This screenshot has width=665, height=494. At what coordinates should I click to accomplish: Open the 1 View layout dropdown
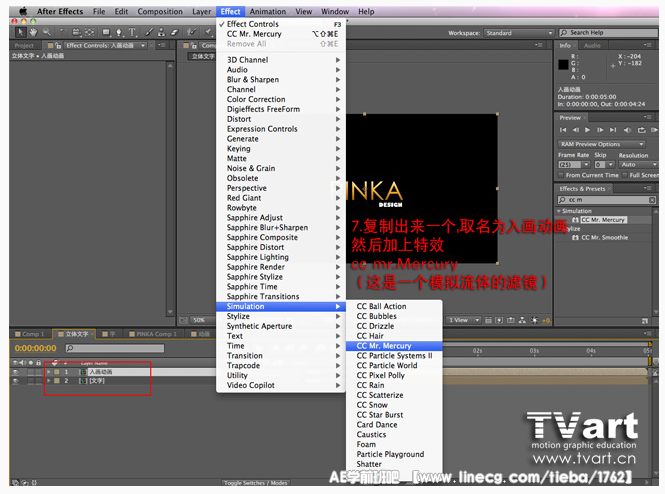[464, 320]
